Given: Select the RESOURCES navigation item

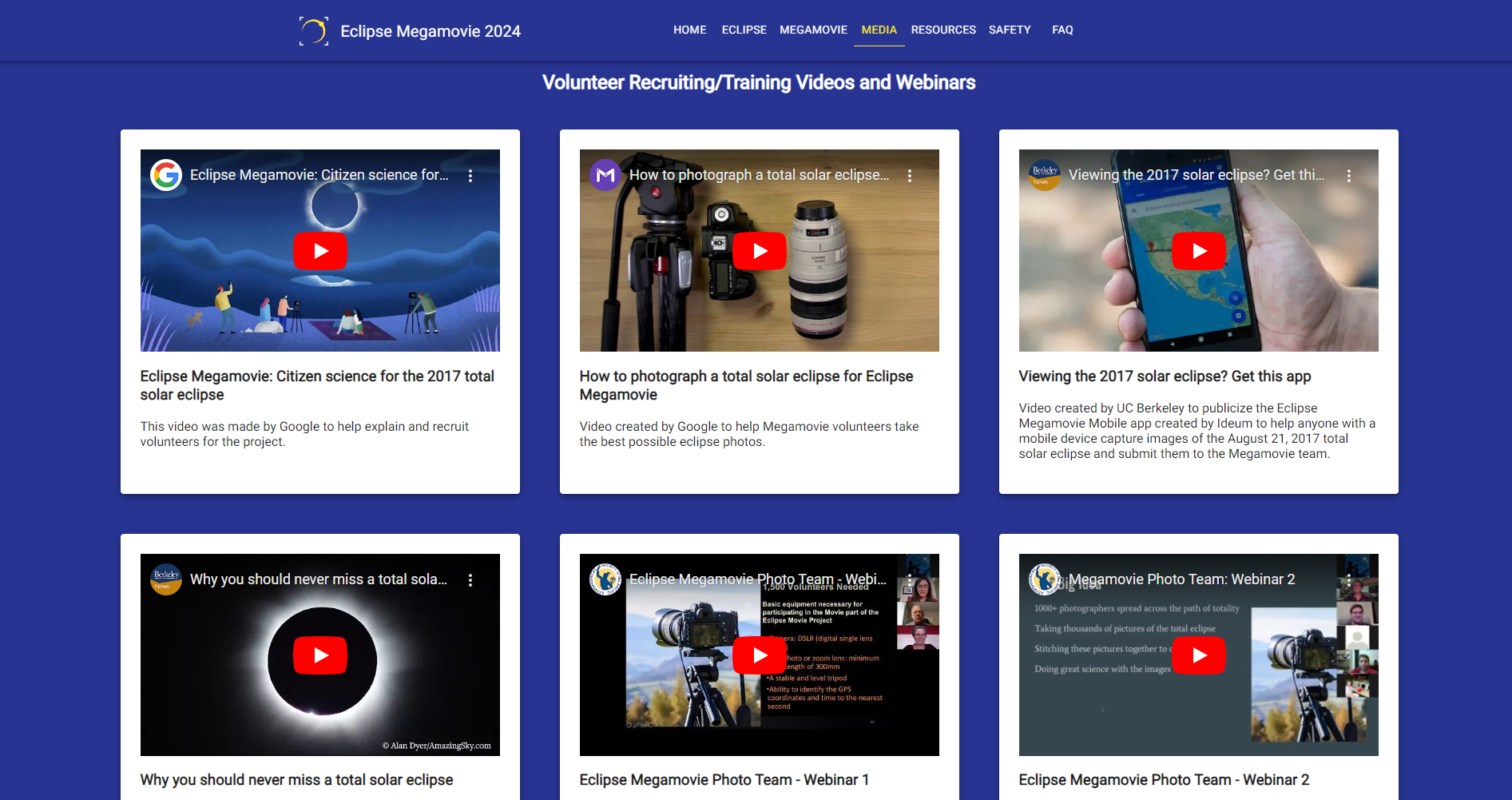Looking at the screenshot, I should [943, 30].
